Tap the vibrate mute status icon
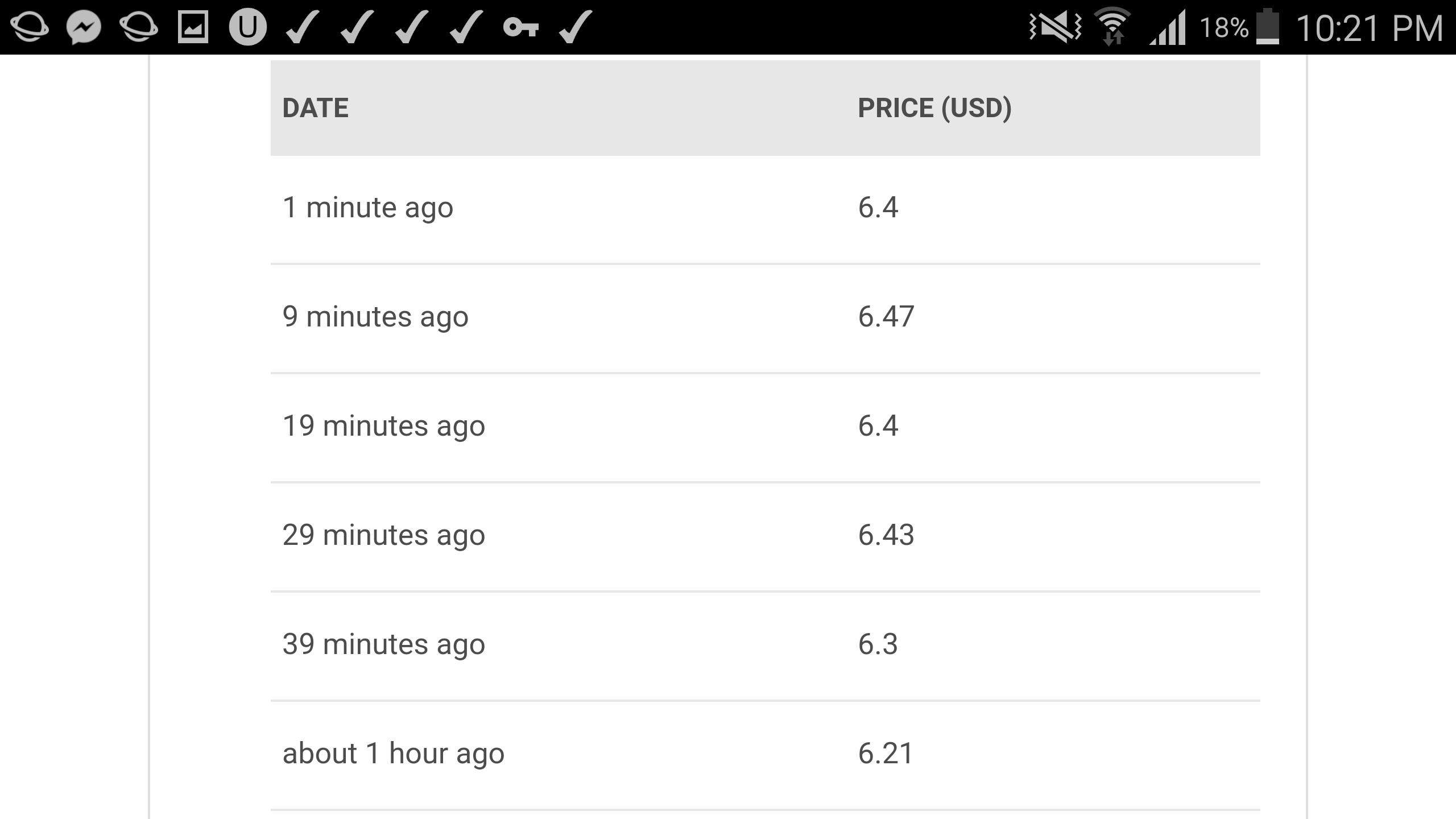 (1055, 27)
